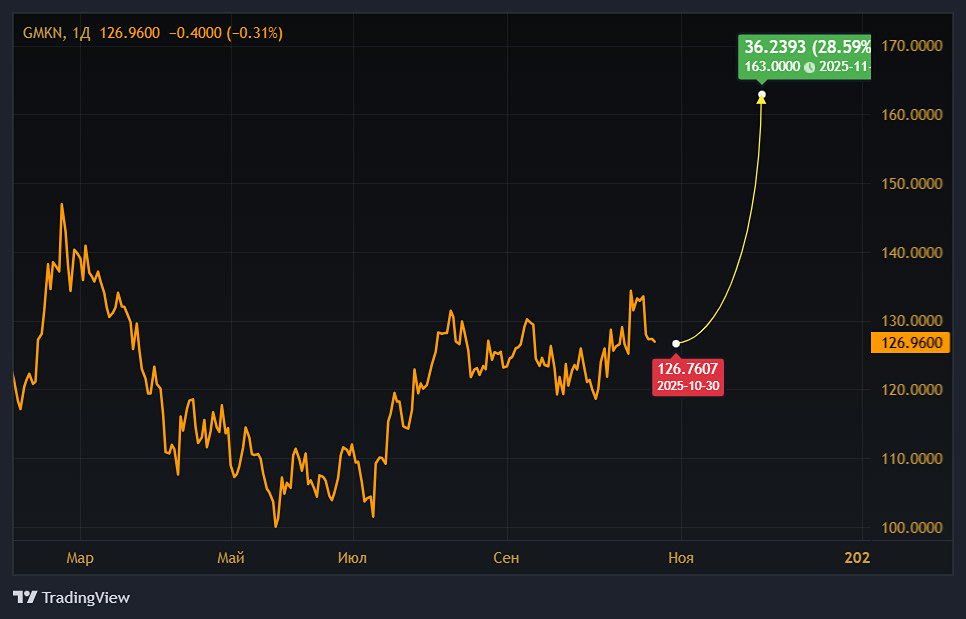Image resolution: width=966 pixels, height=619 pixels.
Task: Click the 120.0000 price axis label
Action: pos(912,390)
